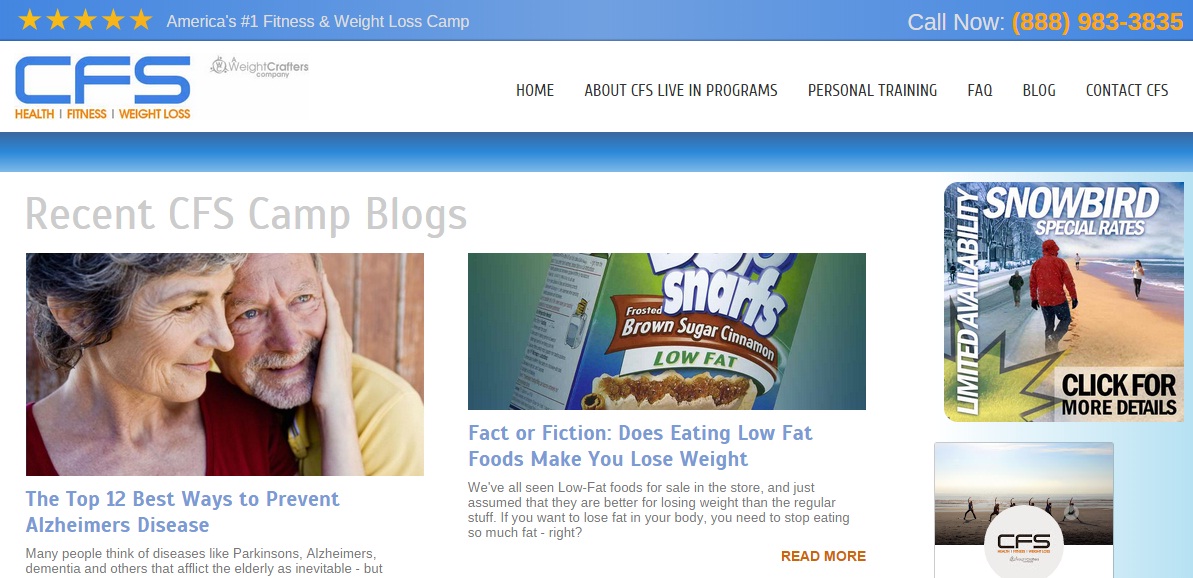Click America's #1 Fitness tagline text

(x=318, y=21)
